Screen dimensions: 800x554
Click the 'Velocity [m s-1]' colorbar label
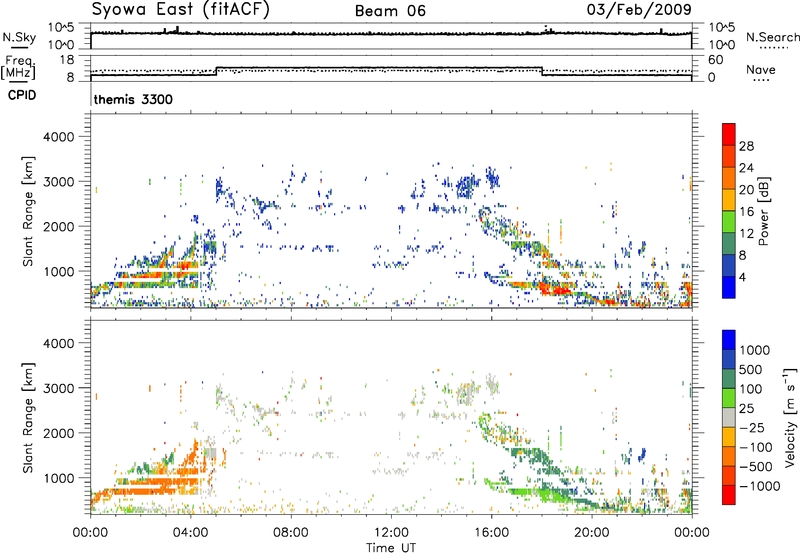point(790,417)
